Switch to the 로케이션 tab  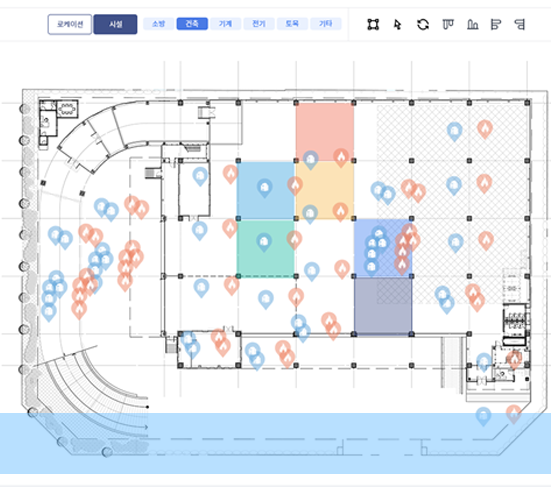(70, 24)
